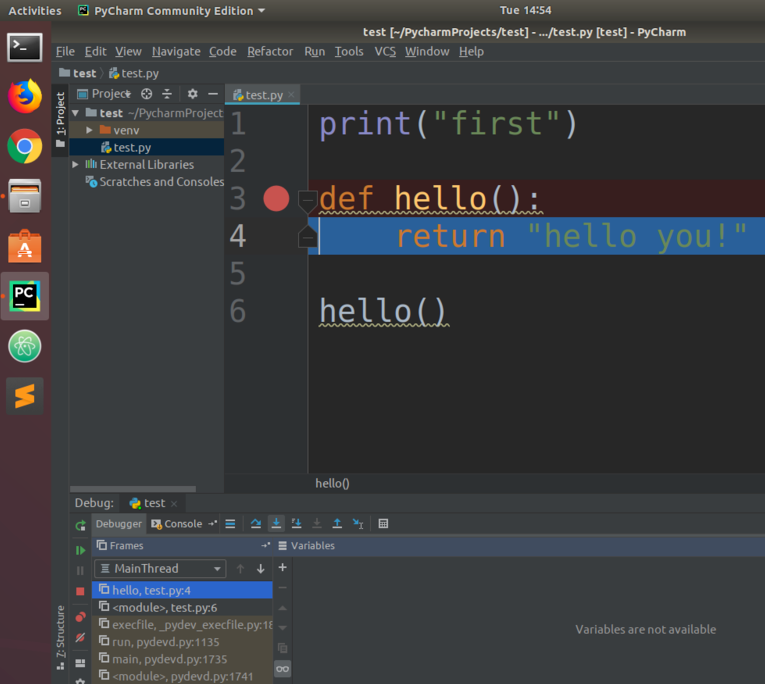
Task: Collapse the test project root folder
Action: point(76,113)
